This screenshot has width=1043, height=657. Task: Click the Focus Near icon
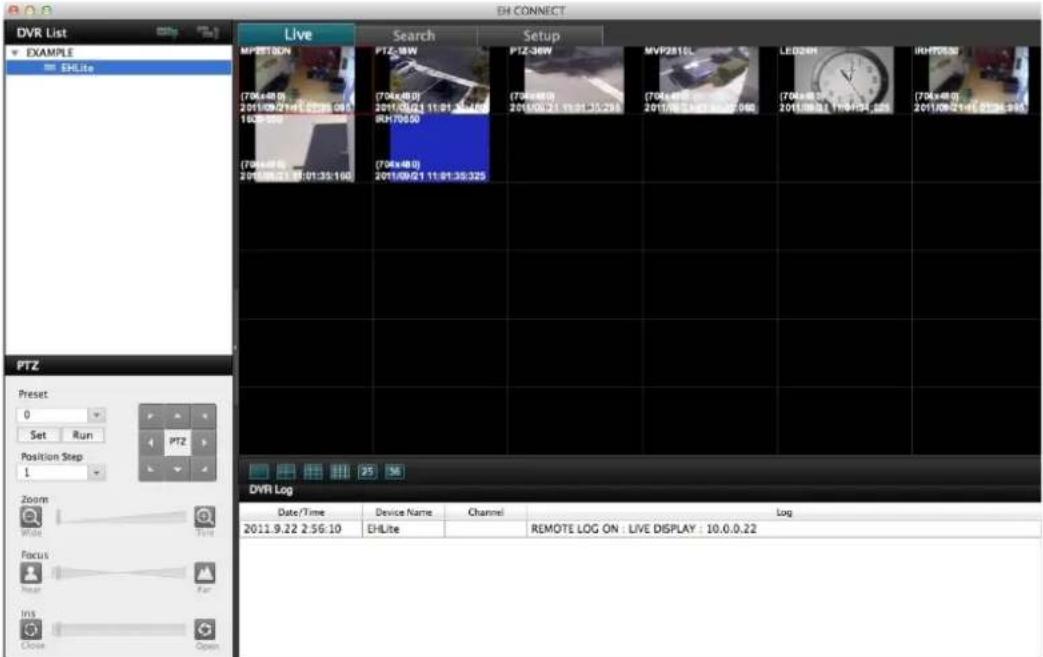[31, 573]
